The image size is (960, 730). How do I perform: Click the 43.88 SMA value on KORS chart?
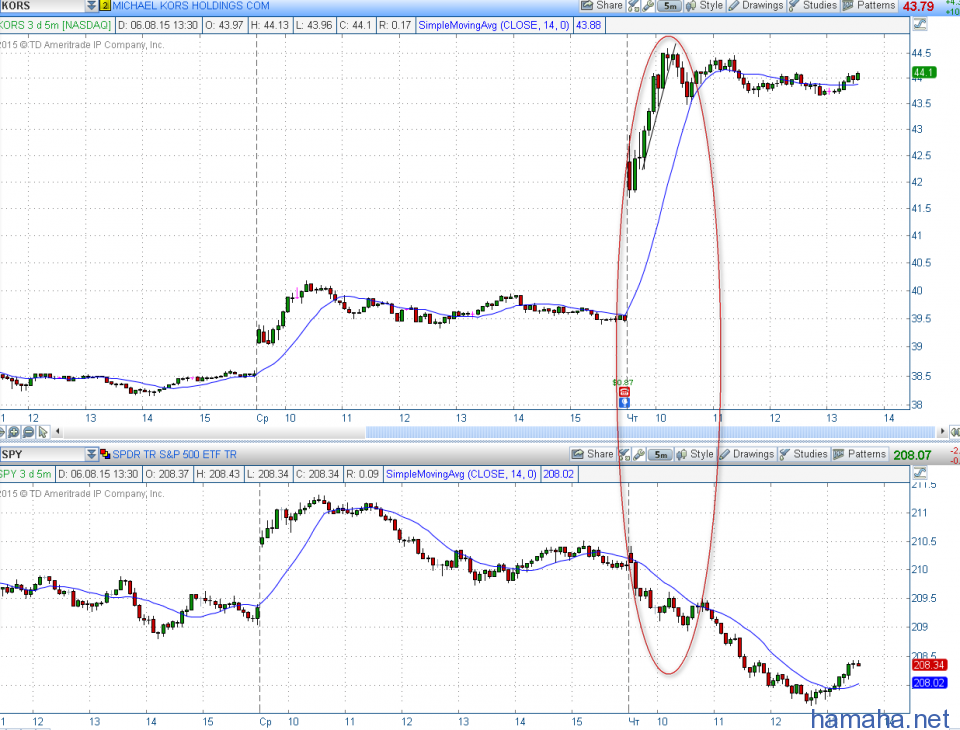(x=588, y=25)
